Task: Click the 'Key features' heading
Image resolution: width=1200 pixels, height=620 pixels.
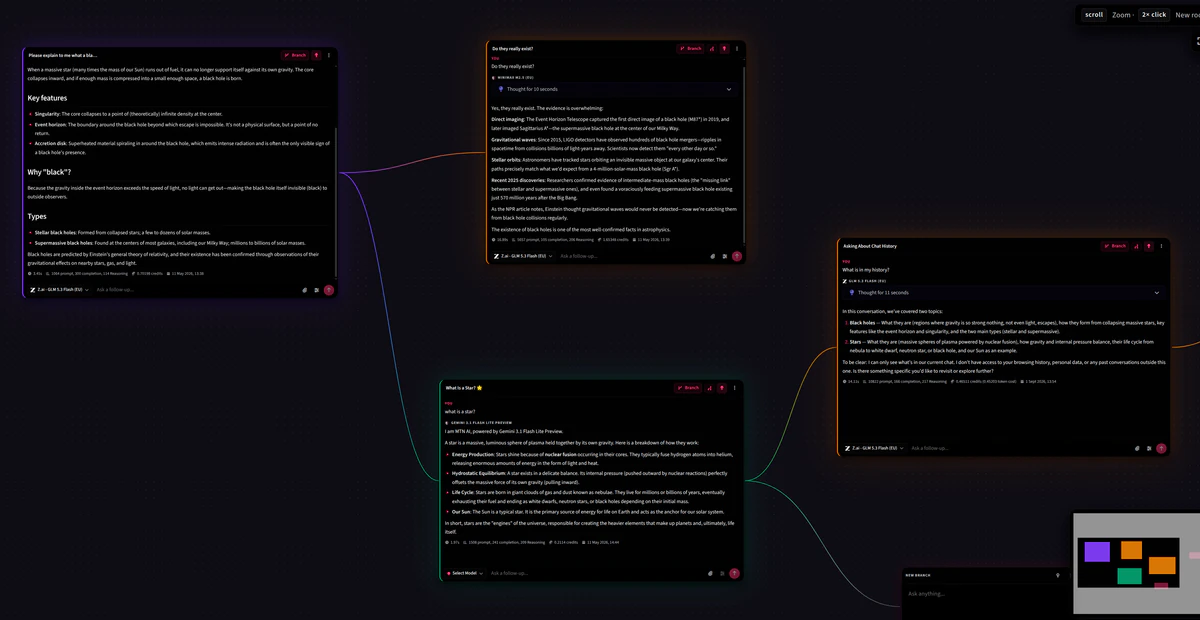Action: 47,98
